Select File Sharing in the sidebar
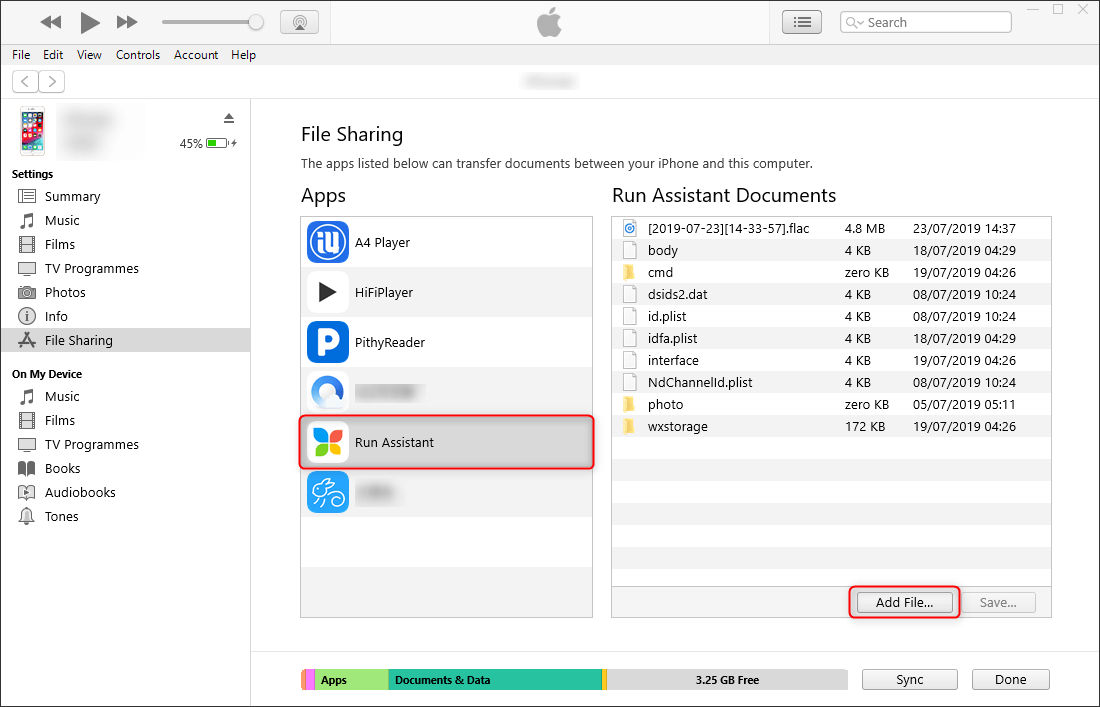The width and height of the screenshot is (1100, 707). [x=125, y=340]
